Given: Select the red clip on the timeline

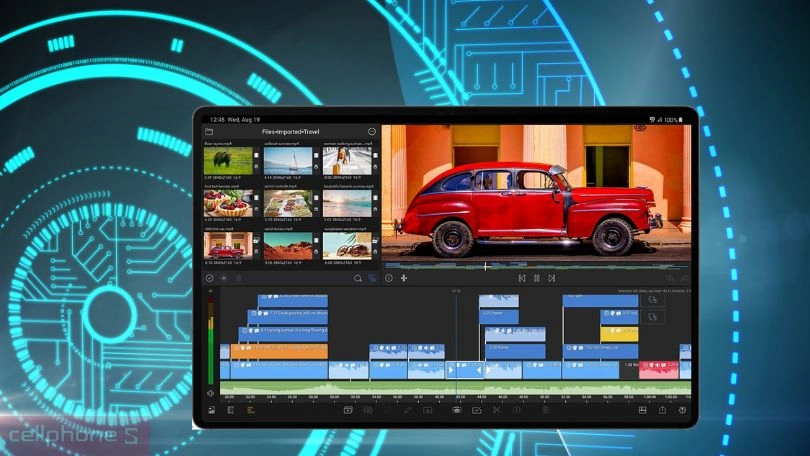Looking at the screenshot, I should point(657,369).
